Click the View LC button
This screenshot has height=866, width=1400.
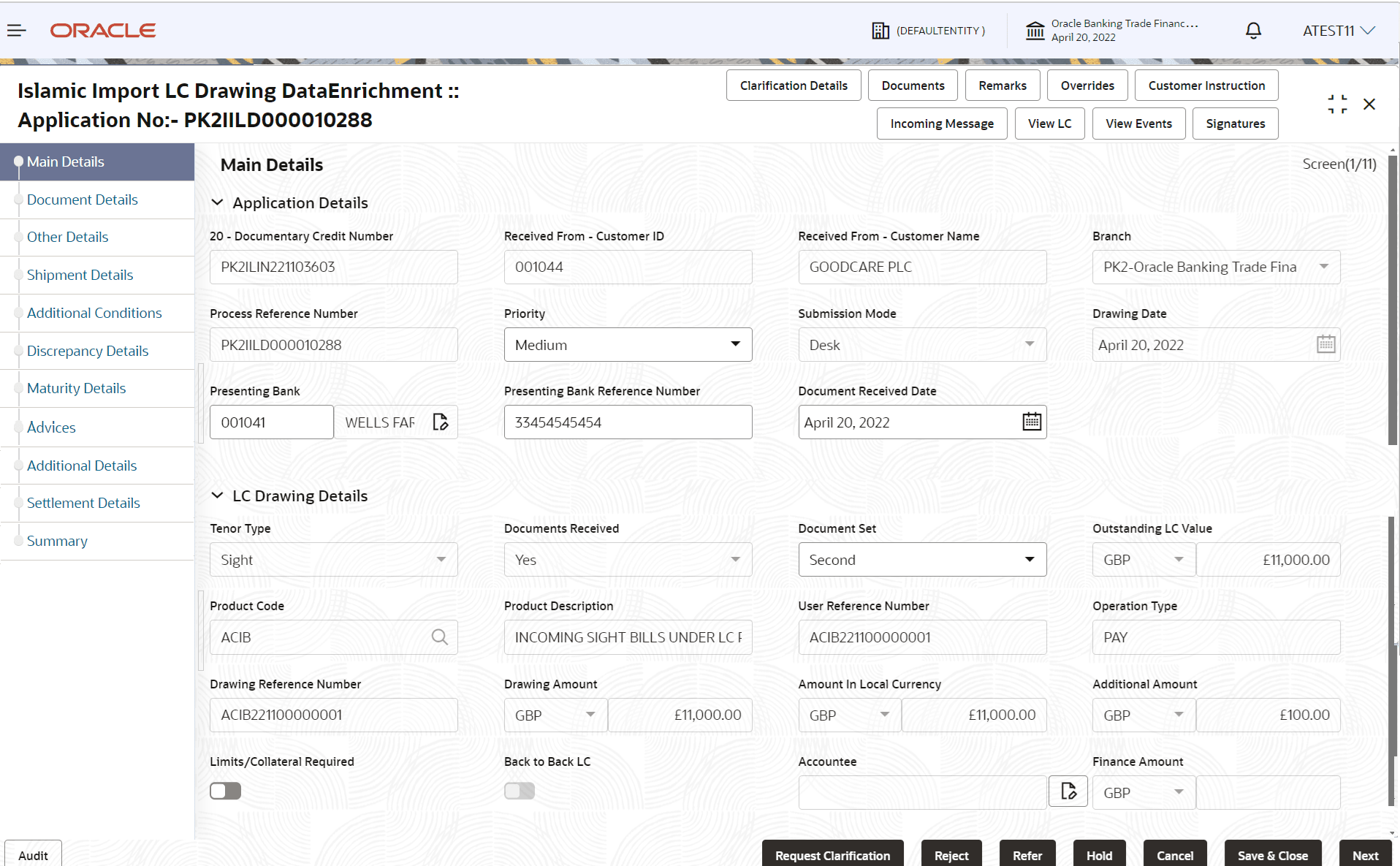1049,123
